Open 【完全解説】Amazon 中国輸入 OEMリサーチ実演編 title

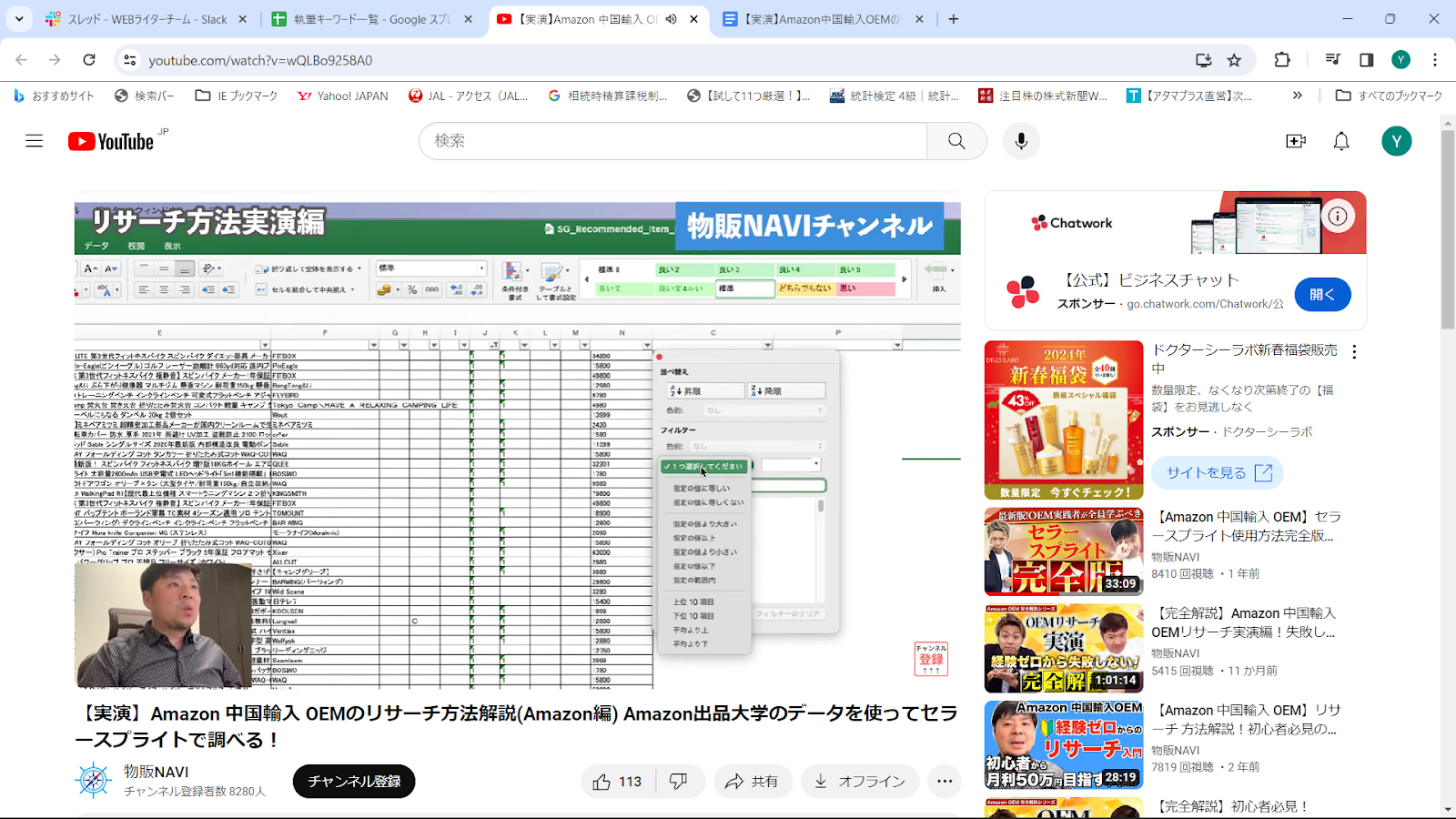coord(1243,622)
